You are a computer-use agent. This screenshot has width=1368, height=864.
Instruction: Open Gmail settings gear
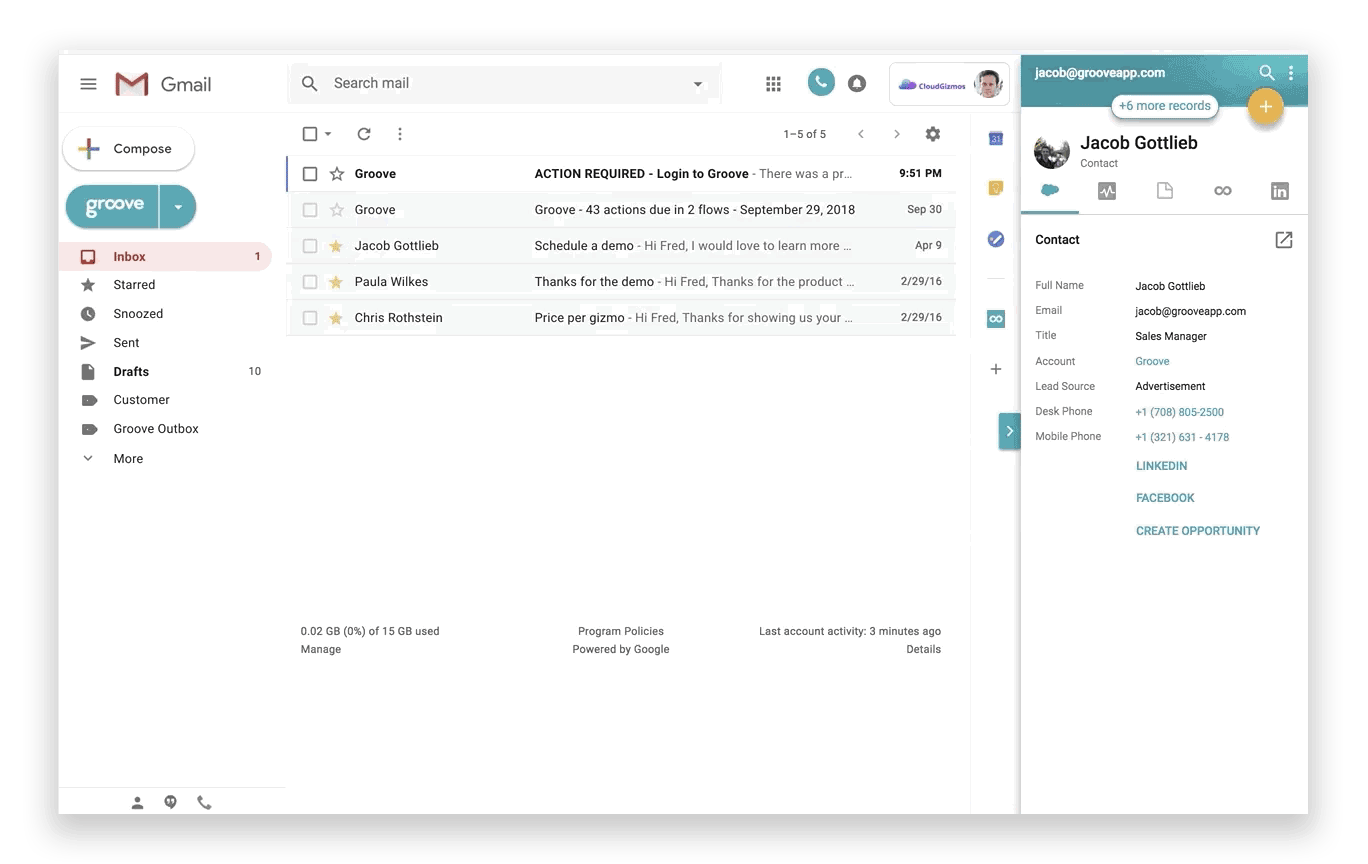pos(933,134)
